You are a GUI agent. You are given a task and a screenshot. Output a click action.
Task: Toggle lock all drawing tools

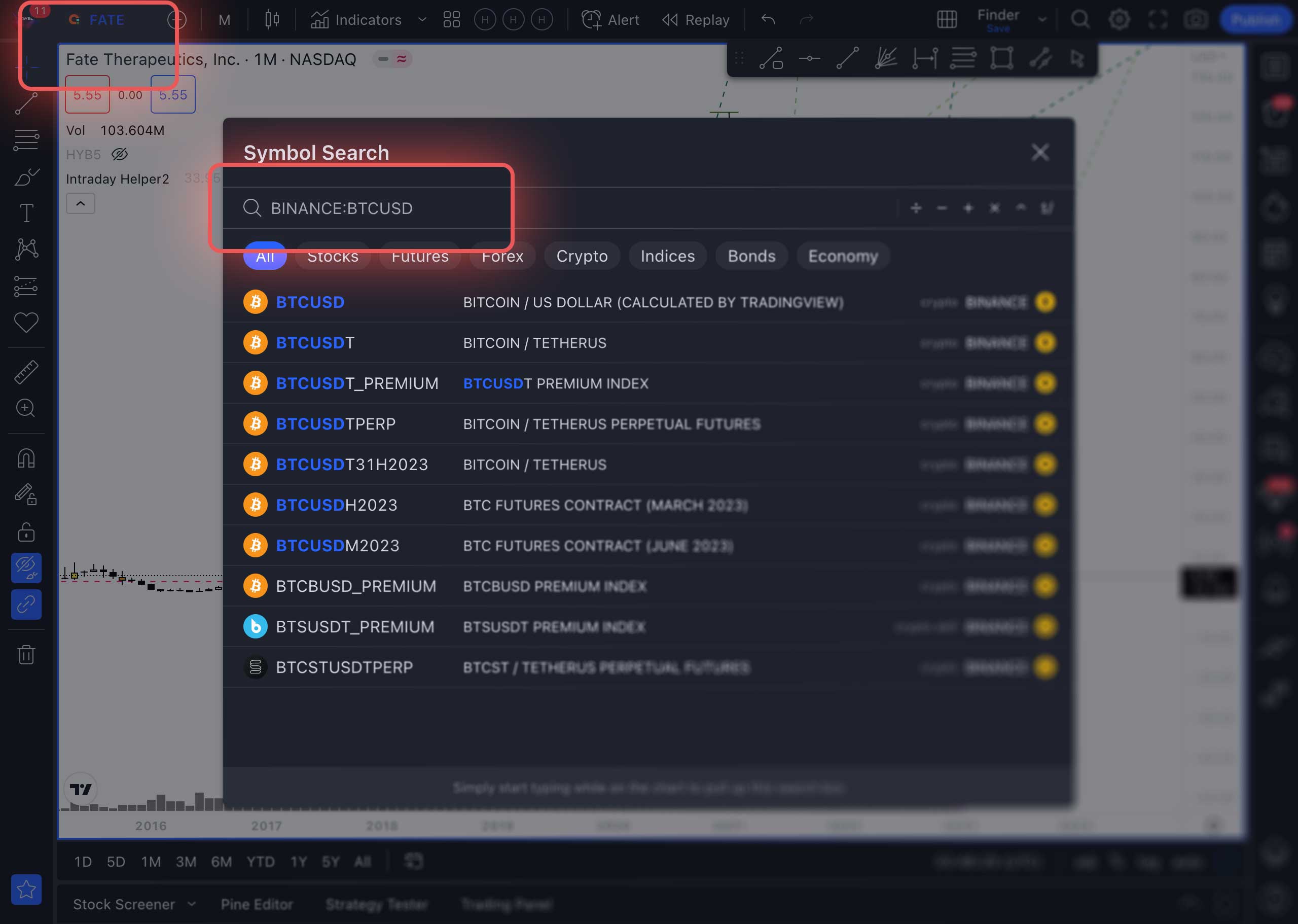click(x=26, y=531)
